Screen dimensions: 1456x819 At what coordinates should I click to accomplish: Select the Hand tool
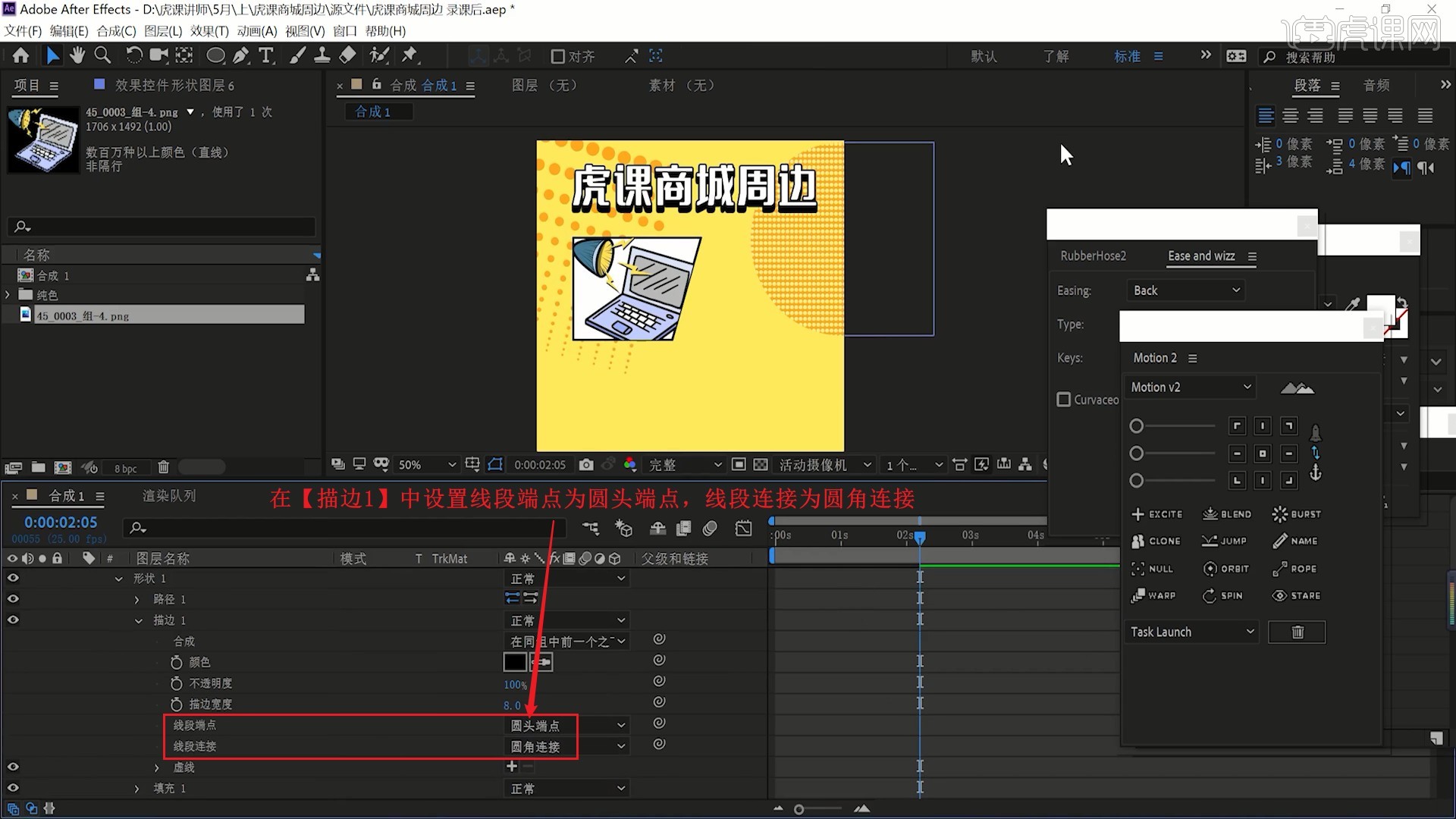(77, 55)
